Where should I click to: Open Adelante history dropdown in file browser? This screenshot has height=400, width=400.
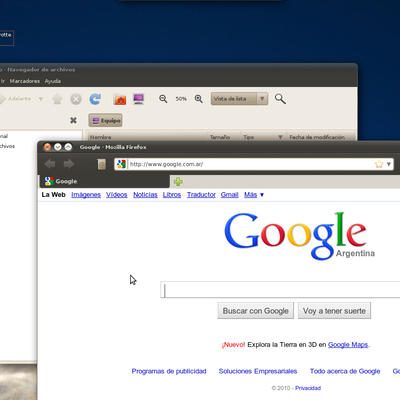point(41,99)
